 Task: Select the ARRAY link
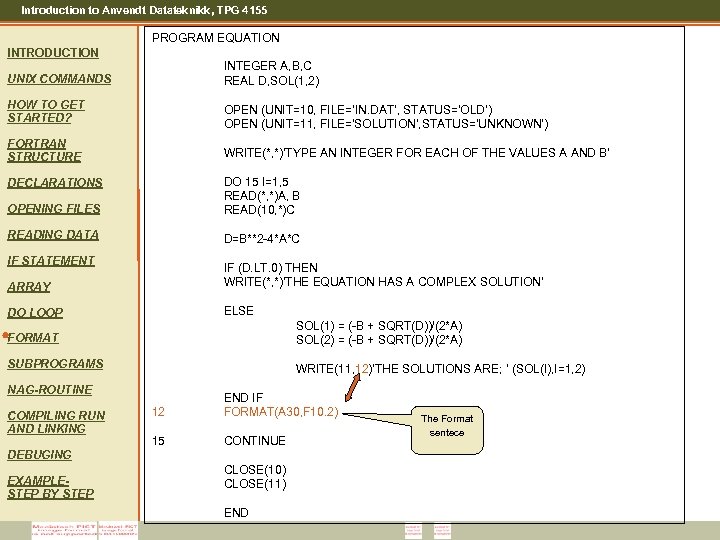click(x=29, y=287)
